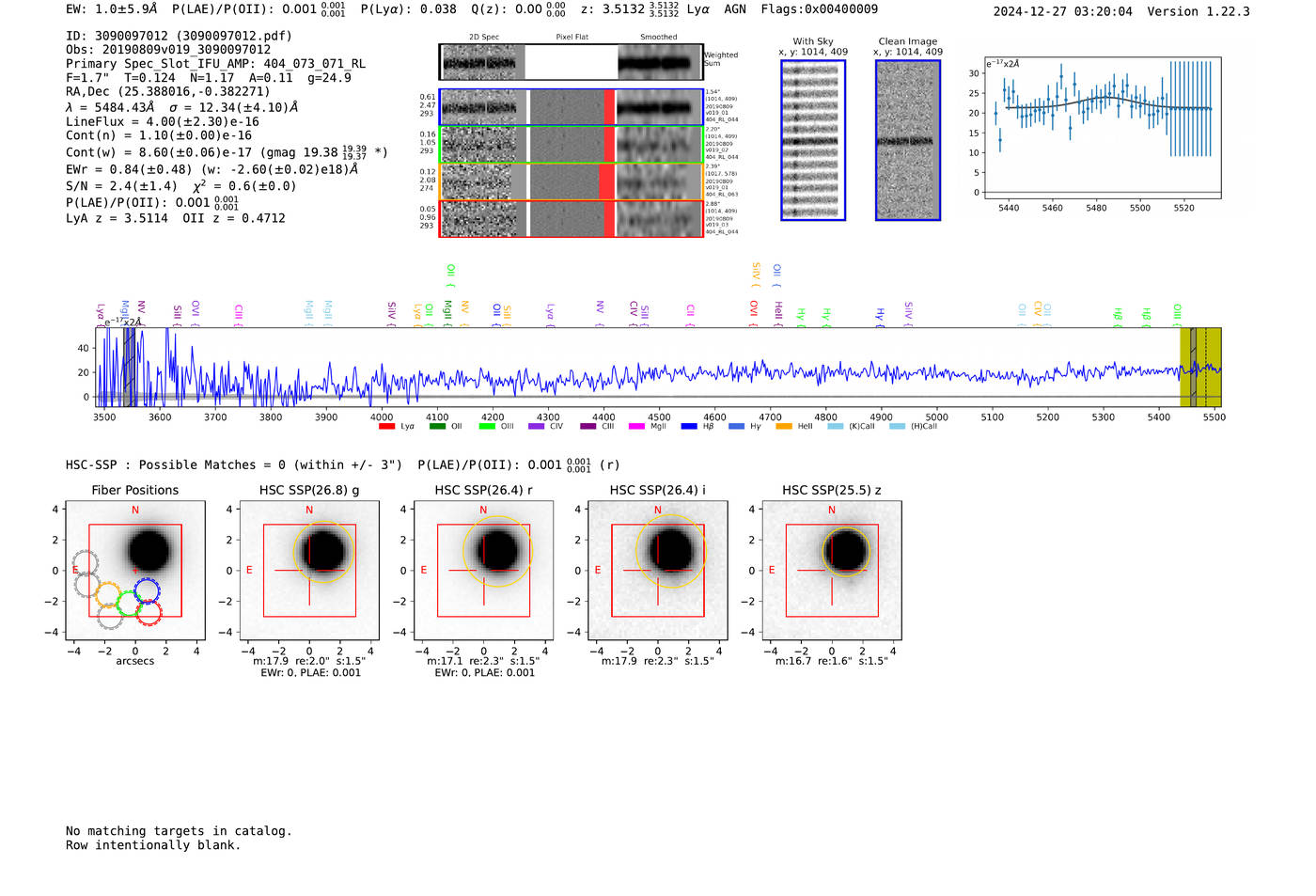Click the 'Flags:0x00400009' text
The width and height of the screenshot is (1316, 896).
pos(820,9)
